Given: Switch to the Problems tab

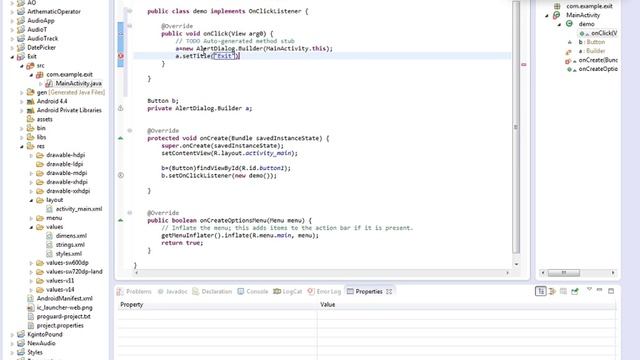Looking at the screenshot, I should (134, 291).
